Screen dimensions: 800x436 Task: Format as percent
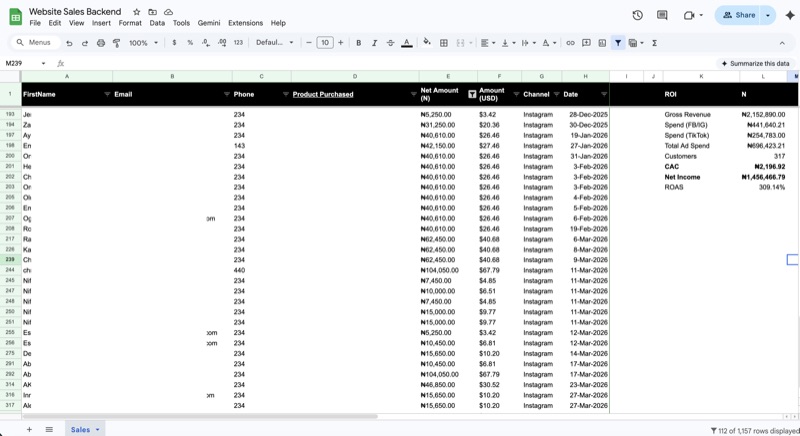[x=190, y=43]
